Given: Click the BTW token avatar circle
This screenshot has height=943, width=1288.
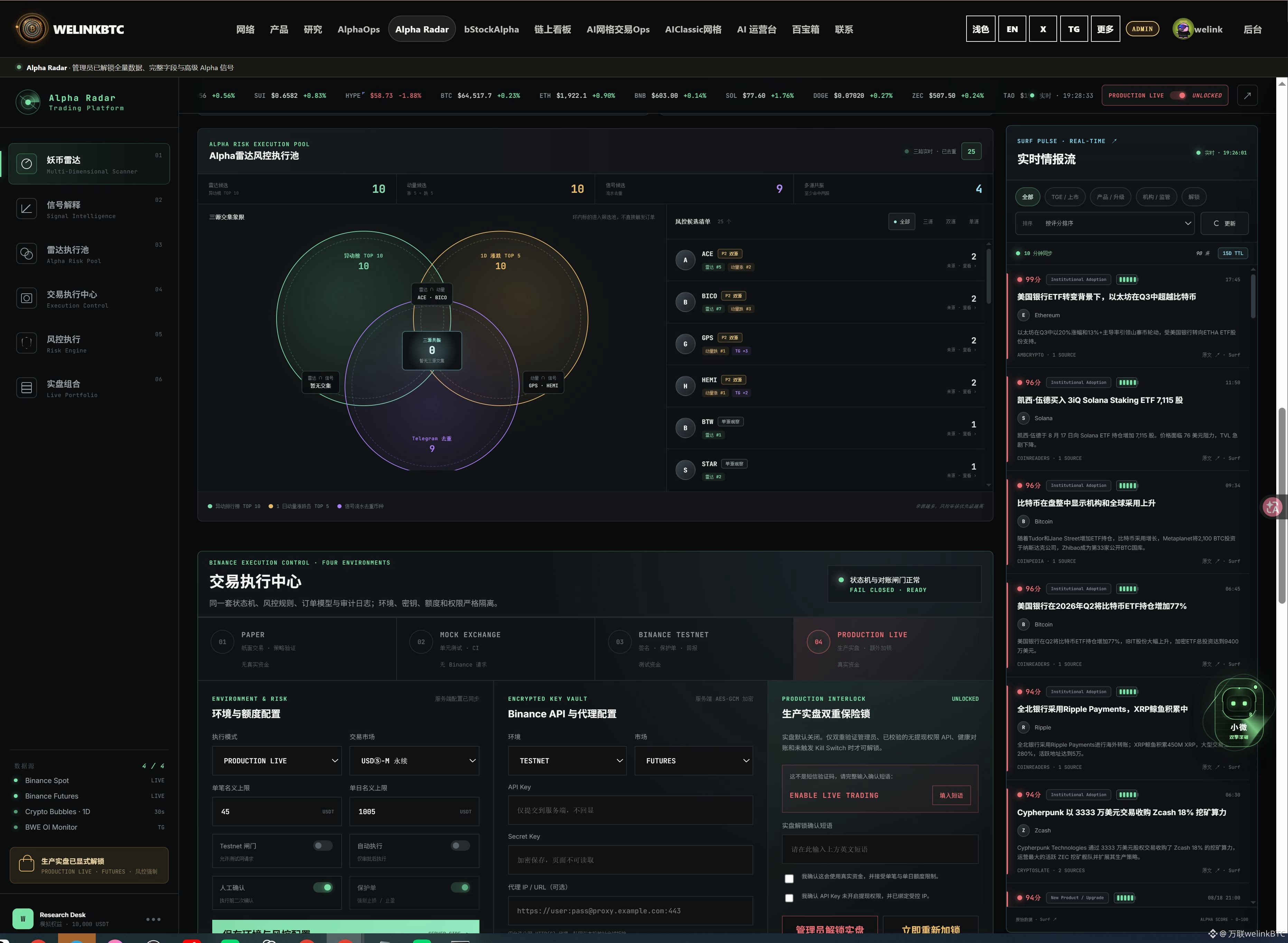Looking at the screenshot, I should [685, 428].
